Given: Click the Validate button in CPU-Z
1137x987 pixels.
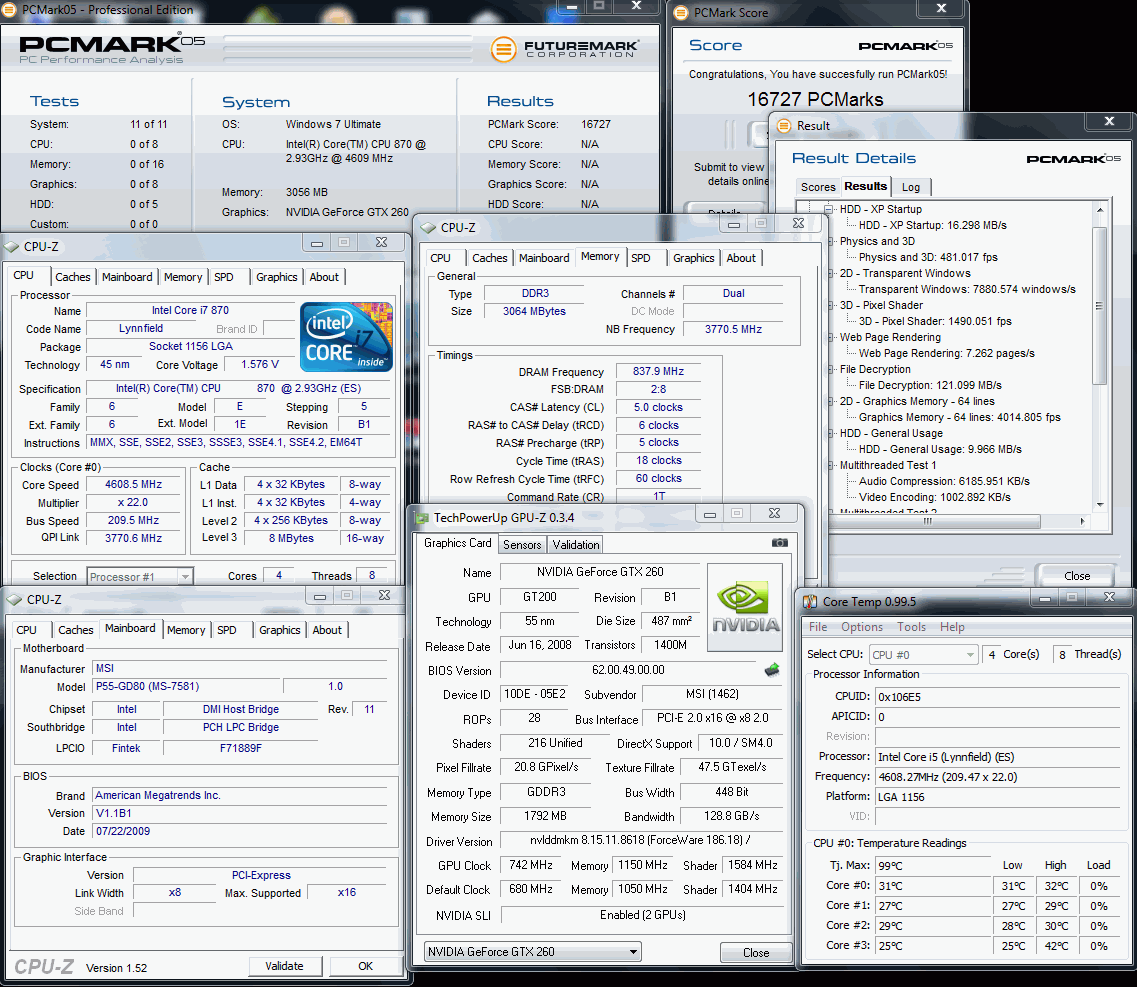Looking at the screenshot, I should click(284, 966).
